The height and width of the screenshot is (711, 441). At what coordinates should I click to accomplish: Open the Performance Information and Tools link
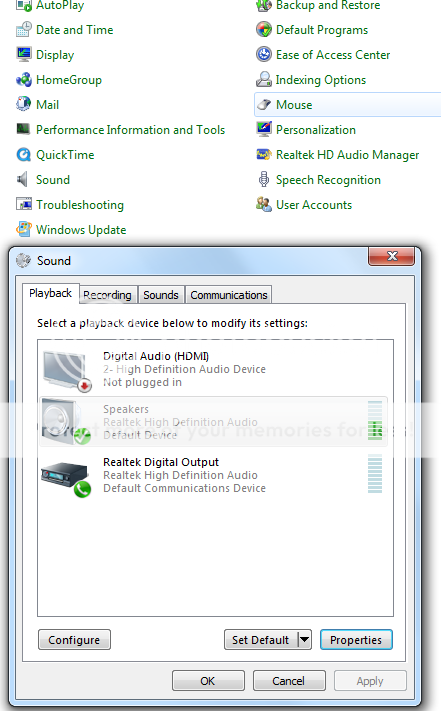point(131,130)
